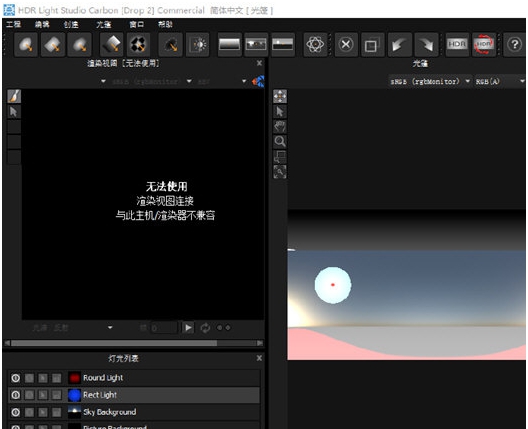Viewport: 528px width, 429px height.
Task: Toggle Round Light second gray square button
Action: 43,378
